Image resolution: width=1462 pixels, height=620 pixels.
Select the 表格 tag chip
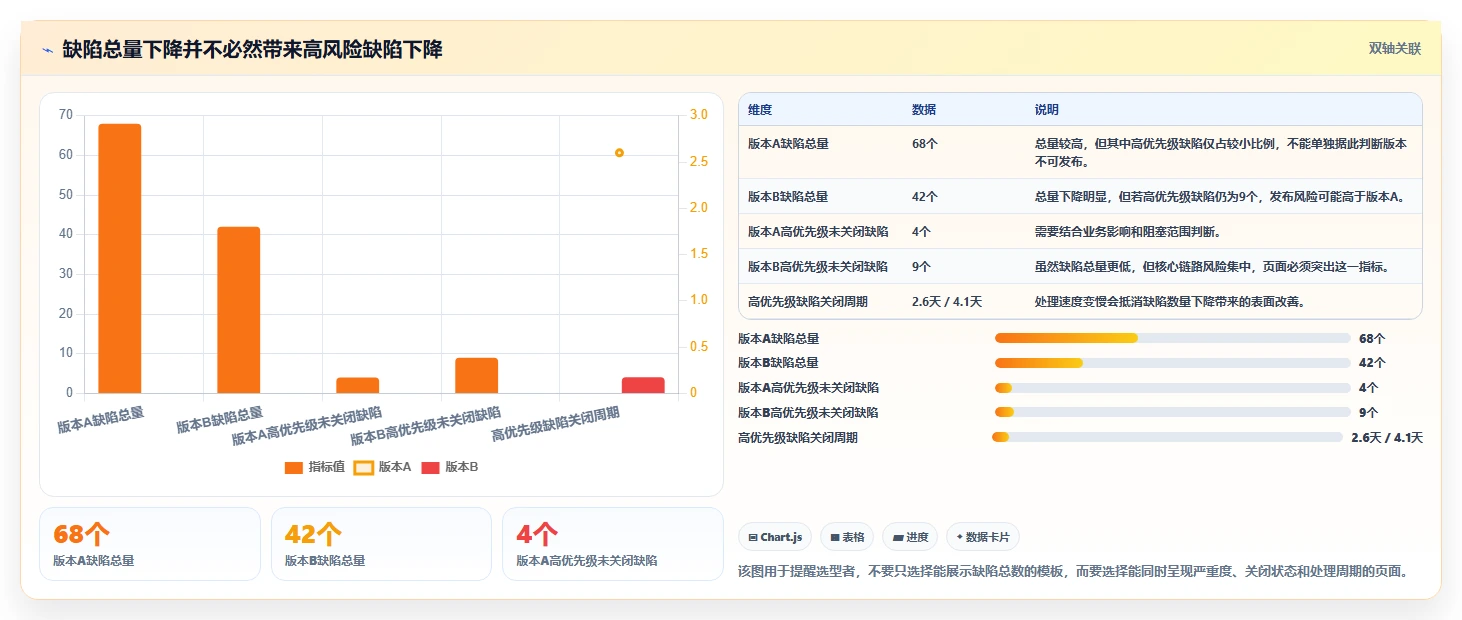point(847,537)
